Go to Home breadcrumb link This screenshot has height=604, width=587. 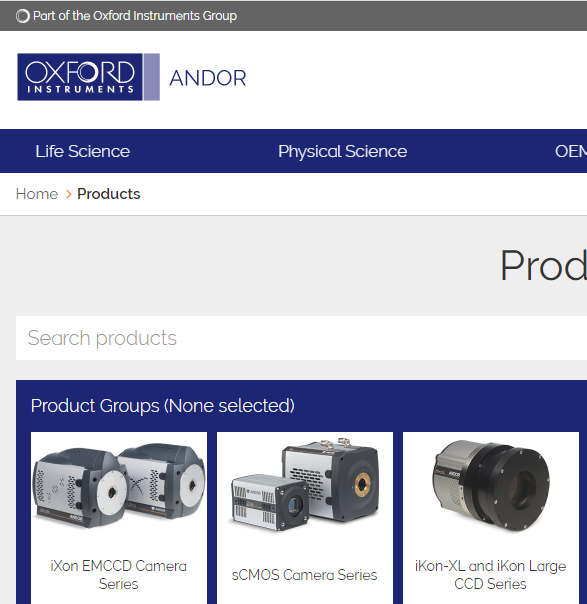[37, 194]
